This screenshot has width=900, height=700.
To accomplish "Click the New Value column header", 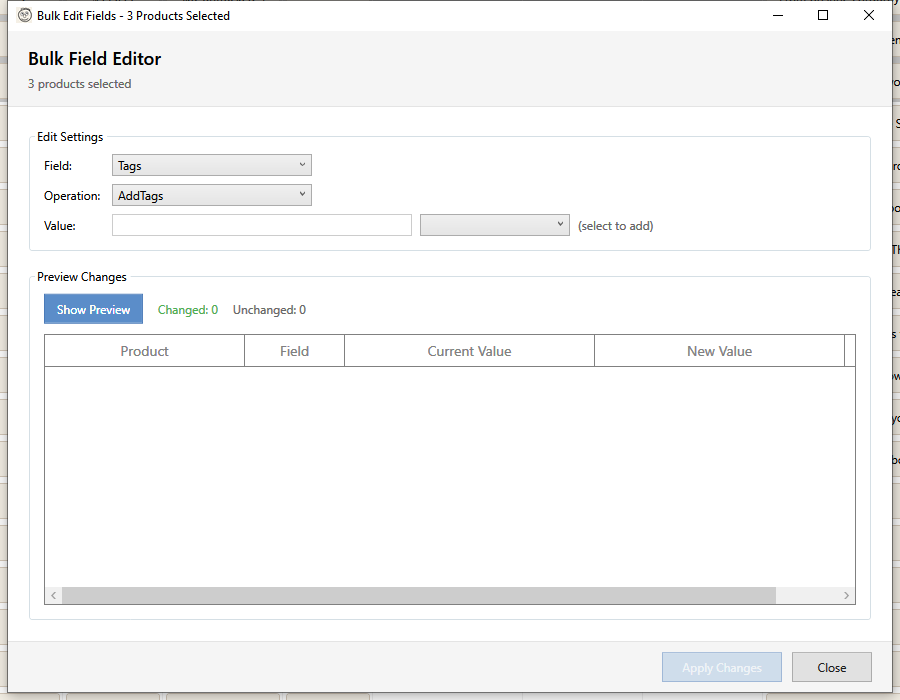I will point(719,350).
